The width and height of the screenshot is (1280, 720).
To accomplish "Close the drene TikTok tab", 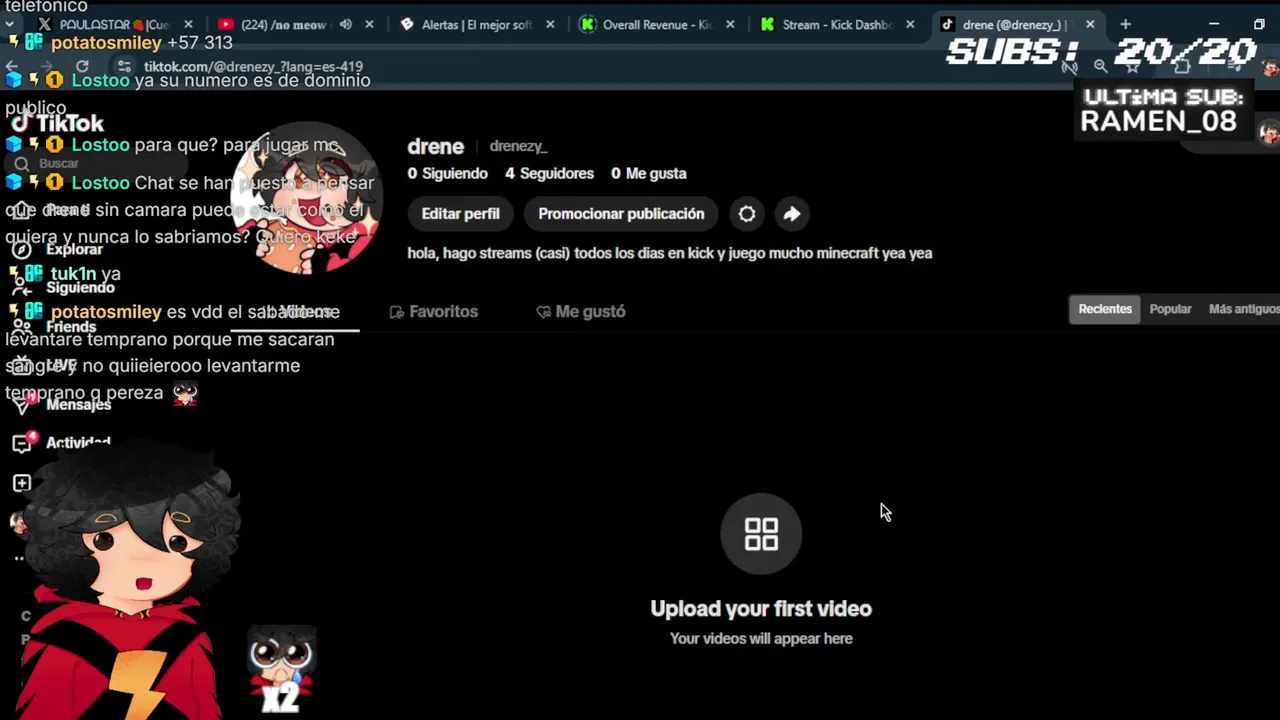I will pos(1090,25).
